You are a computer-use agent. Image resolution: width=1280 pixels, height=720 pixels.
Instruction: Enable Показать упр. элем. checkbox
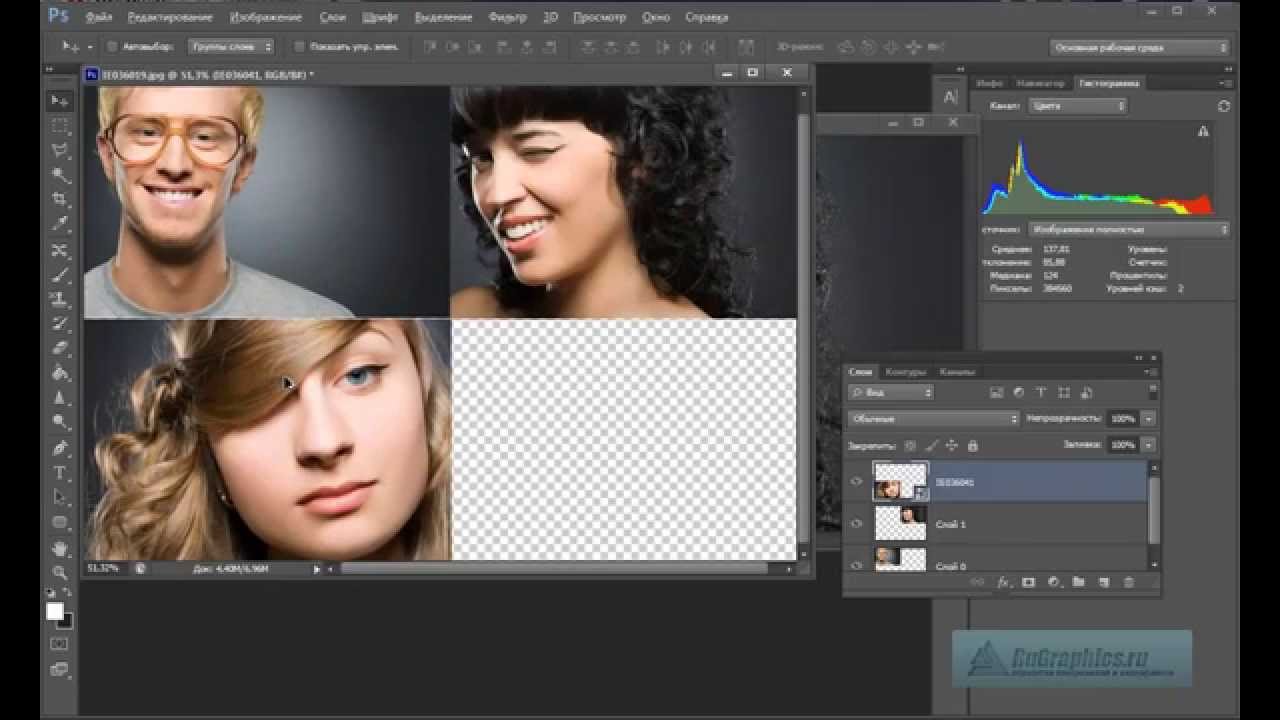click(299, 47)
